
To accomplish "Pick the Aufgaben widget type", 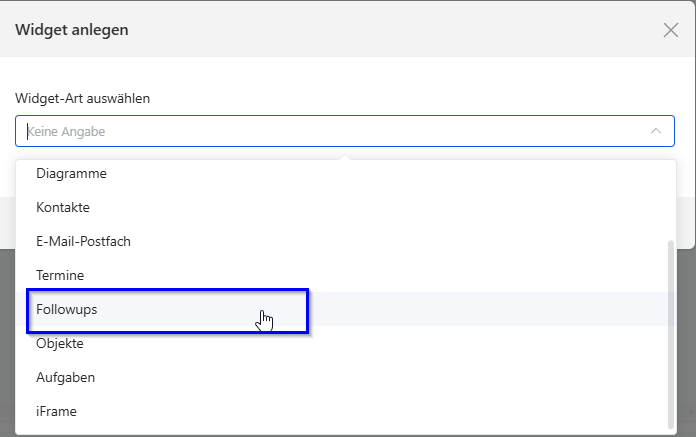I will click(x=346, y=377).
